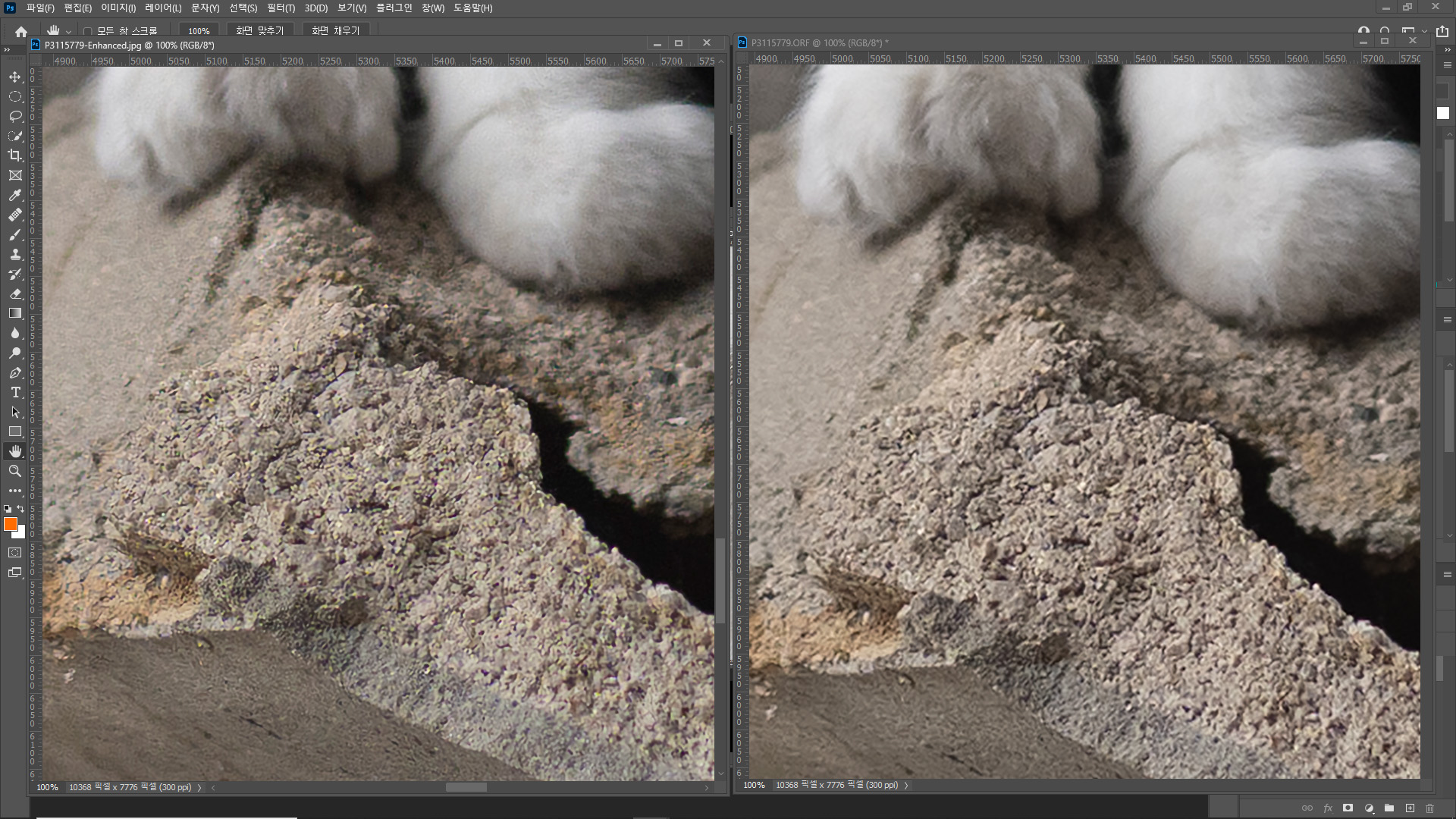Click the 화면 맞추기 button
The width and height of the screenshot is (1456, 819).
coord(259,31)
